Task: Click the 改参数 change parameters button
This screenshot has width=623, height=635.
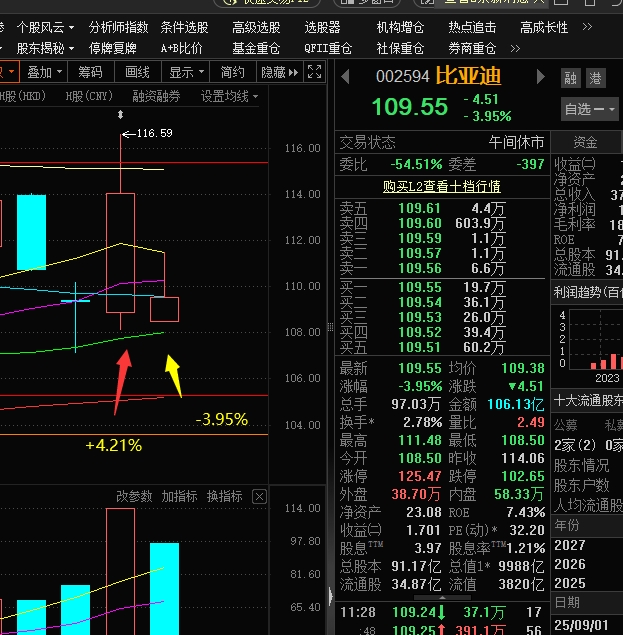Action: (134, 496)
